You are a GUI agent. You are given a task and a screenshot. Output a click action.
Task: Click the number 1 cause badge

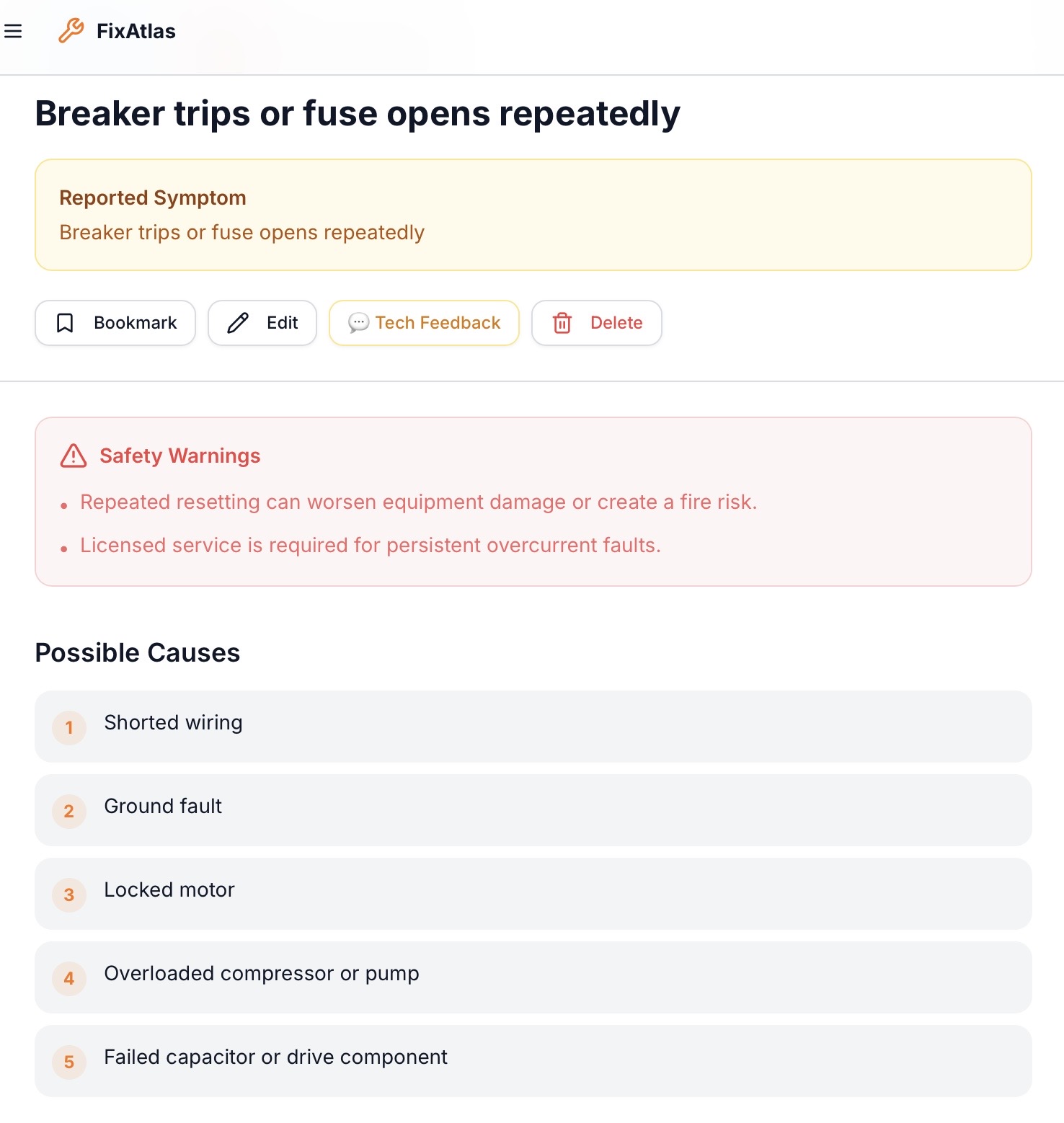69,727
